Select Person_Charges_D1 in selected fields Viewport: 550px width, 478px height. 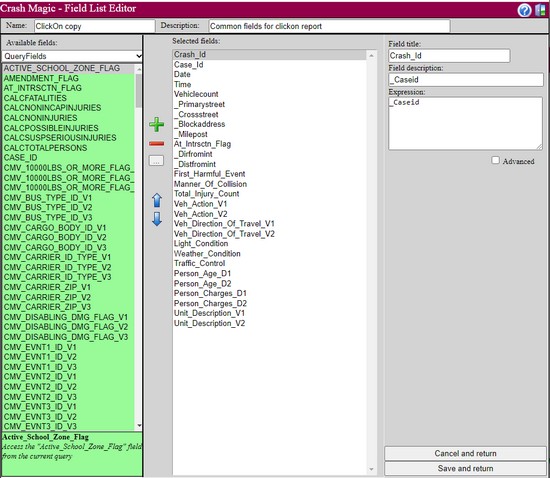(269, 293)
